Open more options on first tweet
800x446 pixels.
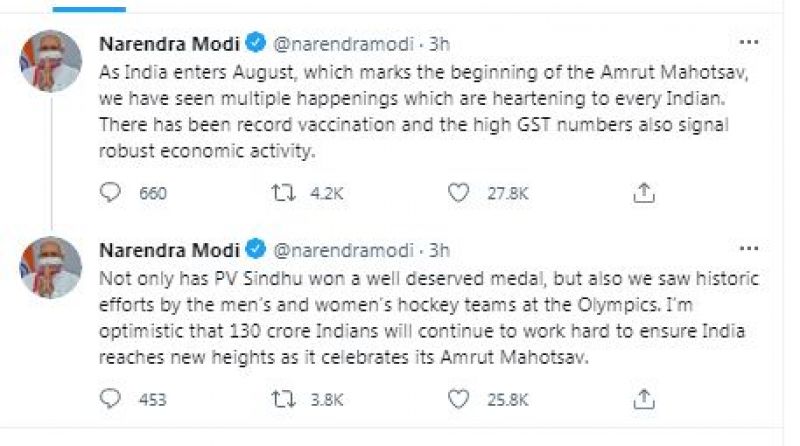pyautogui.click(x=747, y=43)
